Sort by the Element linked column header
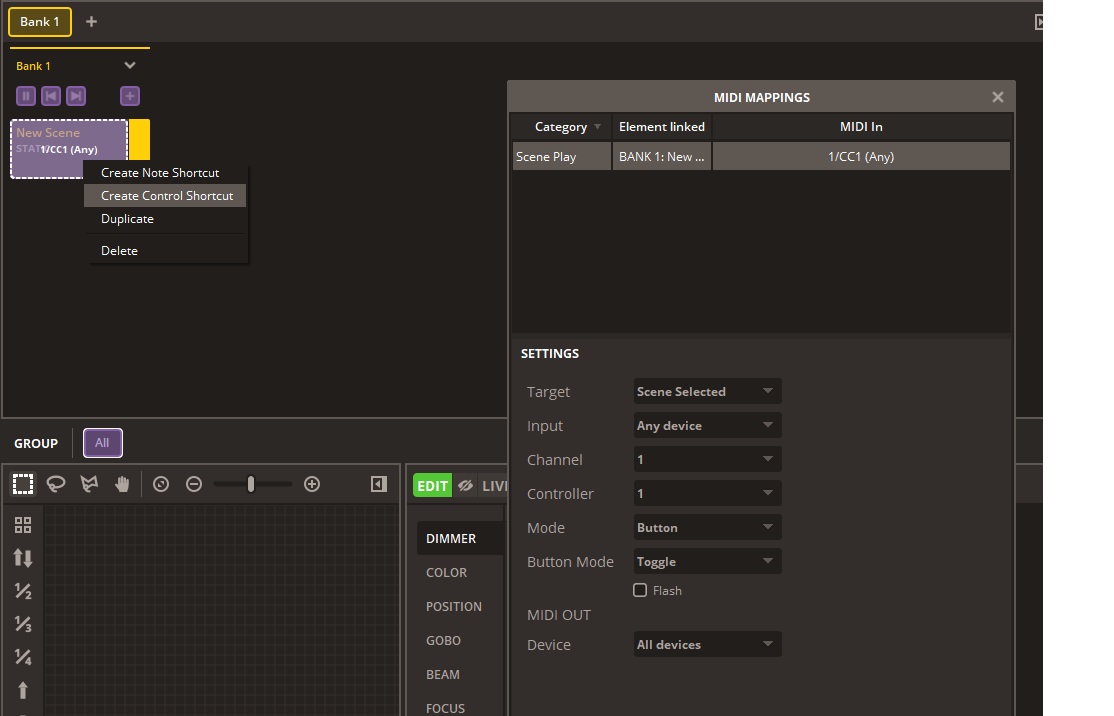 (x=661, y=127)
